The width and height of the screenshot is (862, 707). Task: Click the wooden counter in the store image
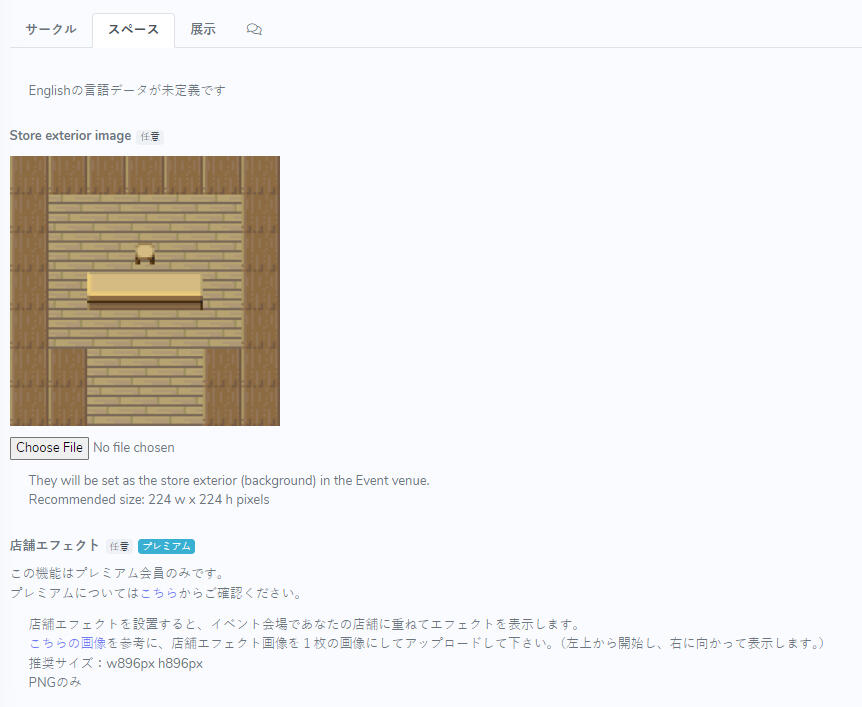pyautogui.click(x=145, y=288)
